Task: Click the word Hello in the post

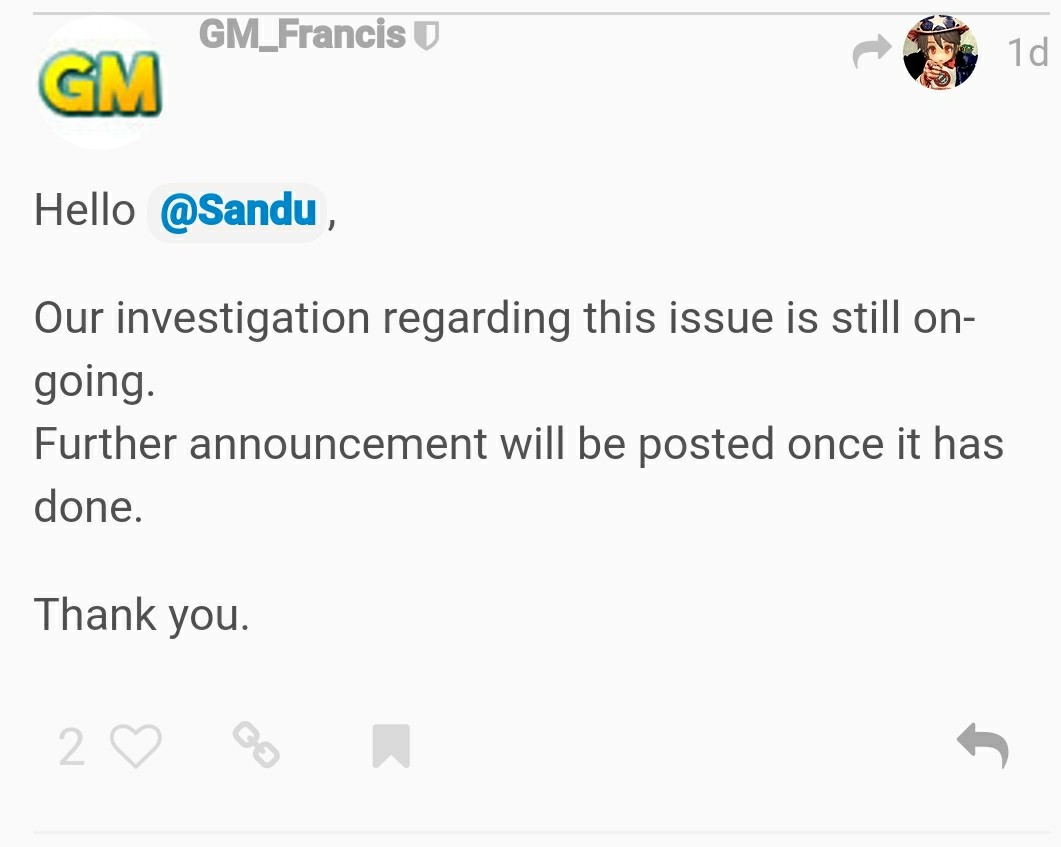Action: point(84,211)
